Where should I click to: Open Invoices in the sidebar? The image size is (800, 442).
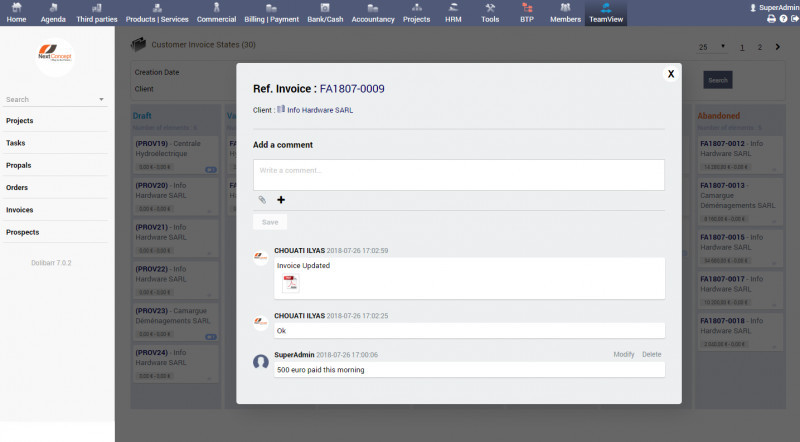point(19,210)
